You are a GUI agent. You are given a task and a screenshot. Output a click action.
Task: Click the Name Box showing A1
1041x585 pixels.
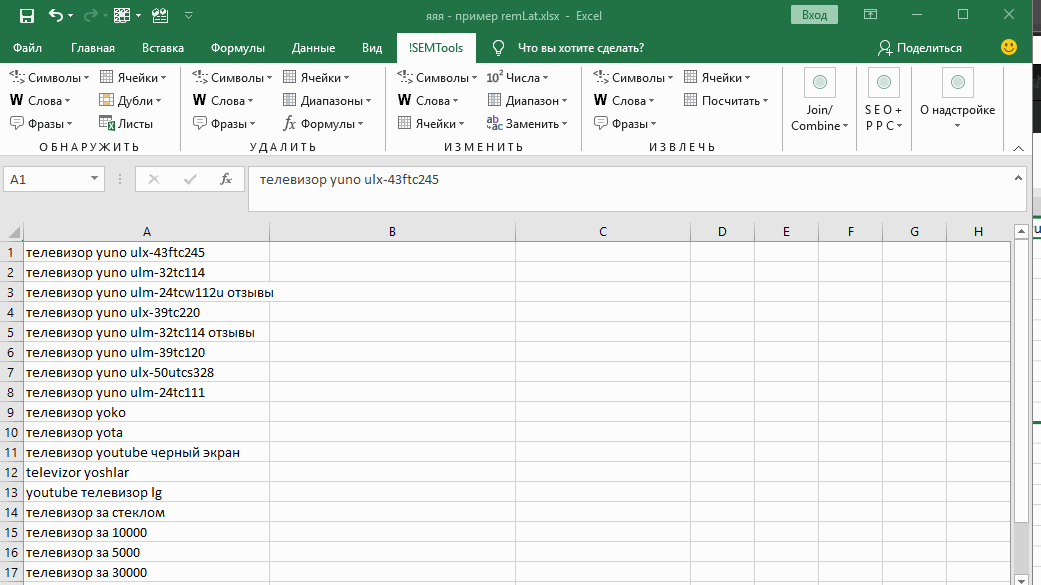pyautogui.click(x=45, y=179)
